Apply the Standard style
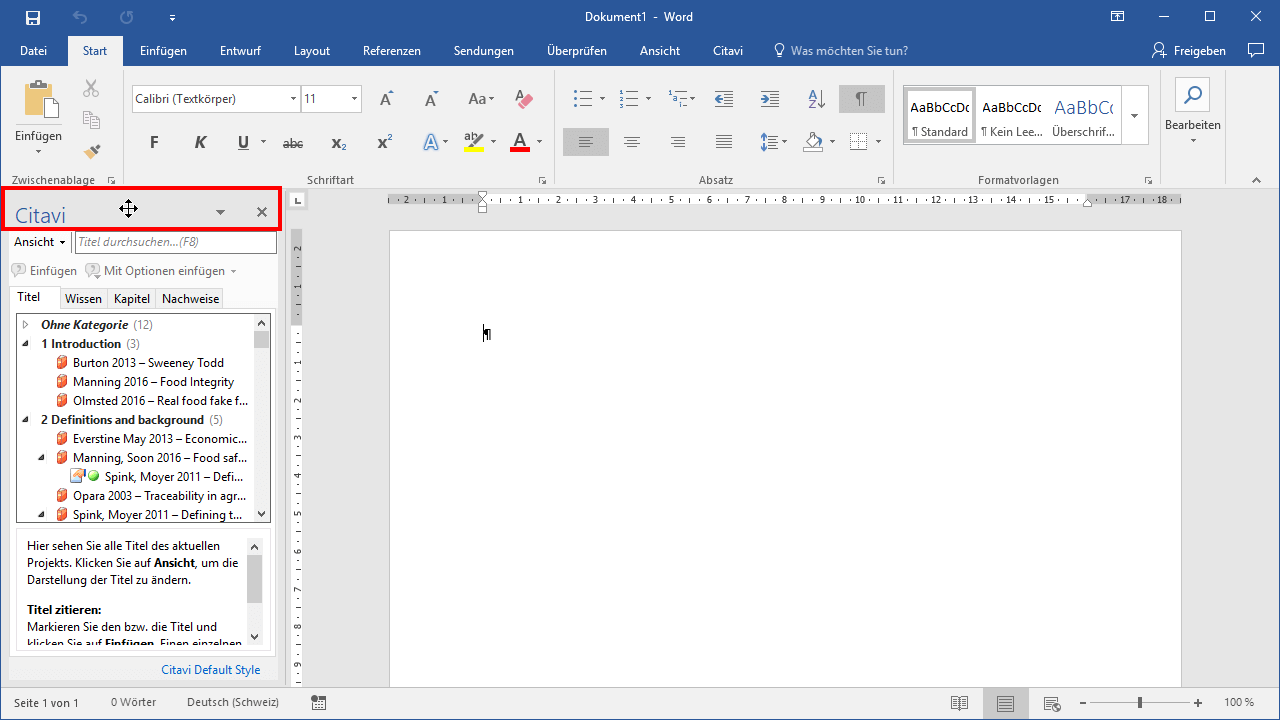1280x720 pixels. 939,115
